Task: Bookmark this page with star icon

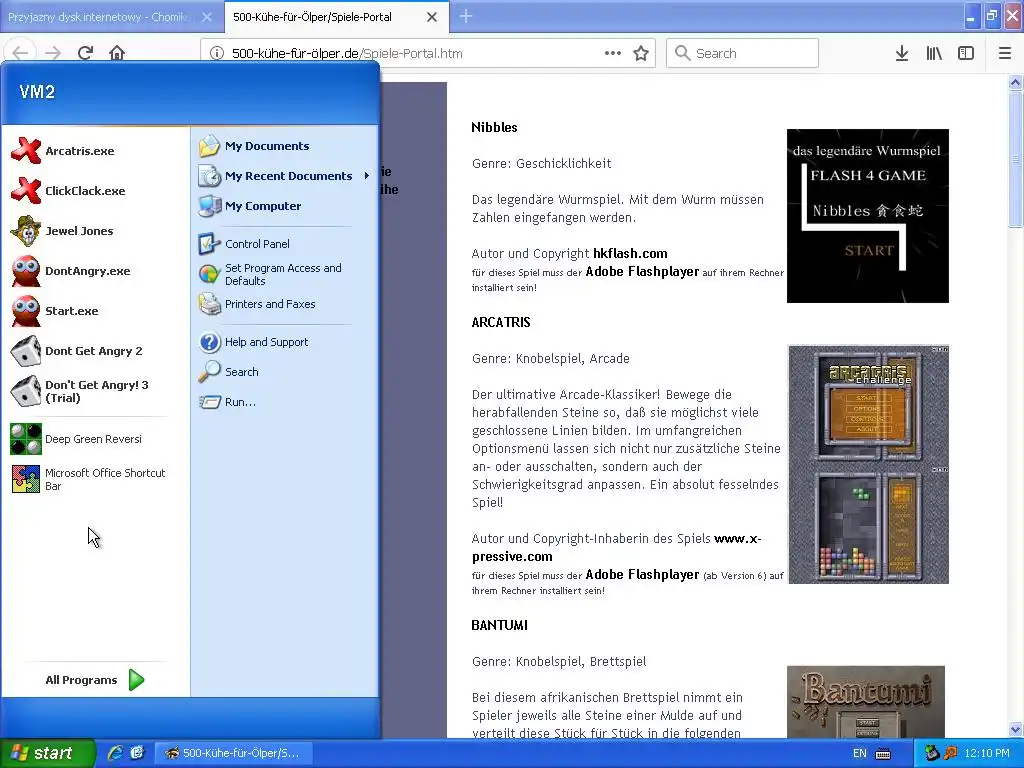Action: pyautogui.click(x=641, y=53)
